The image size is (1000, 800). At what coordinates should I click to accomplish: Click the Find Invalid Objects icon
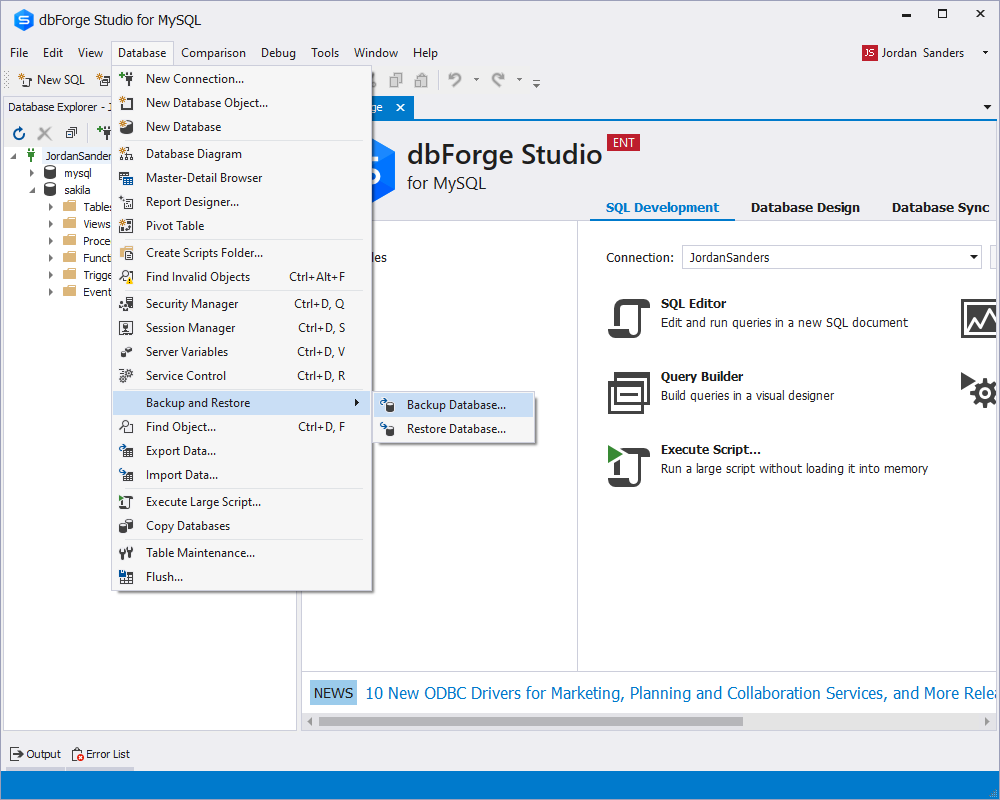click(x=126, y=277)
